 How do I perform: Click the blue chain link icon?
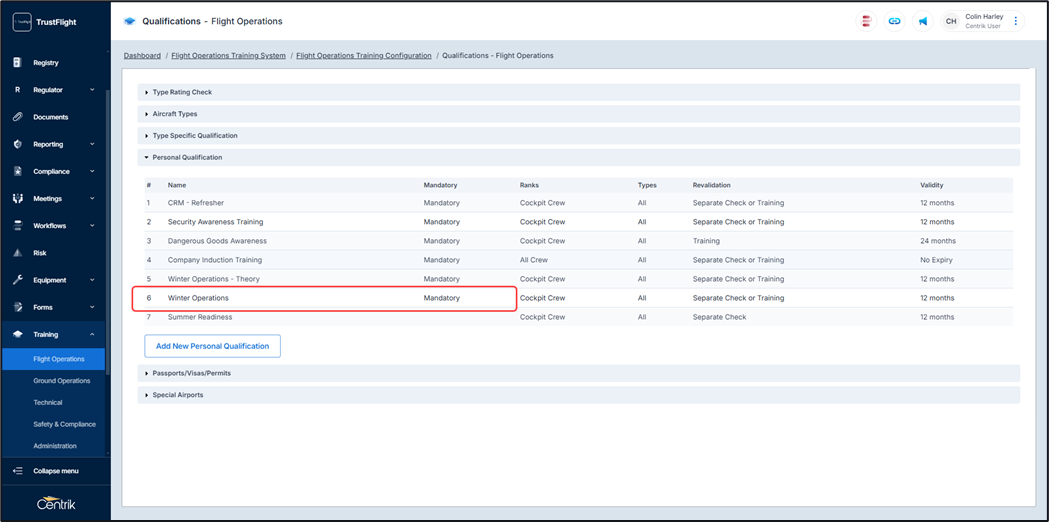(x=894, y=21)
